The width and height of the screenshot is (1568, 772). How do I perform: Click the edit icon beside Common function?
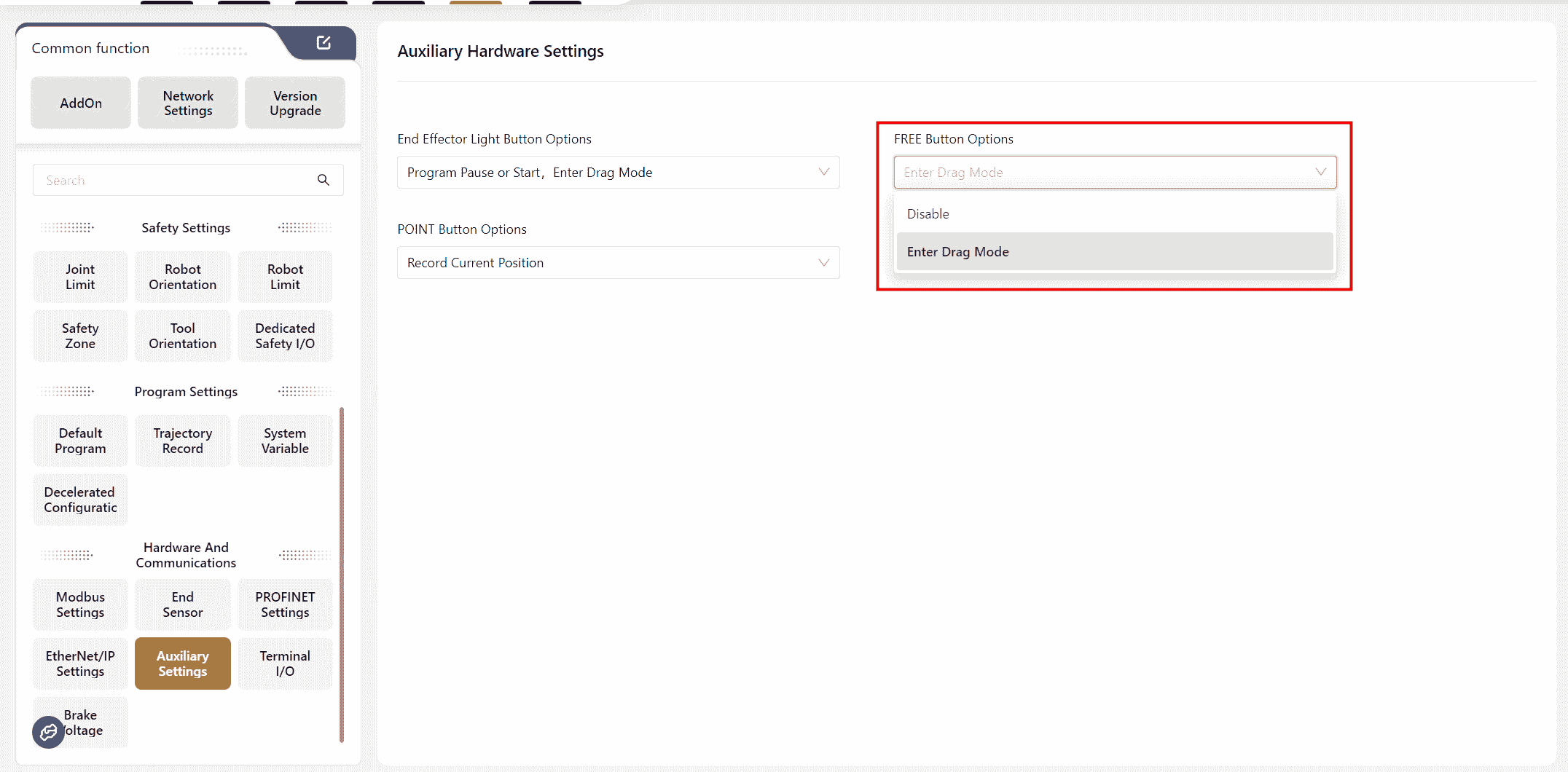point(324,43)
